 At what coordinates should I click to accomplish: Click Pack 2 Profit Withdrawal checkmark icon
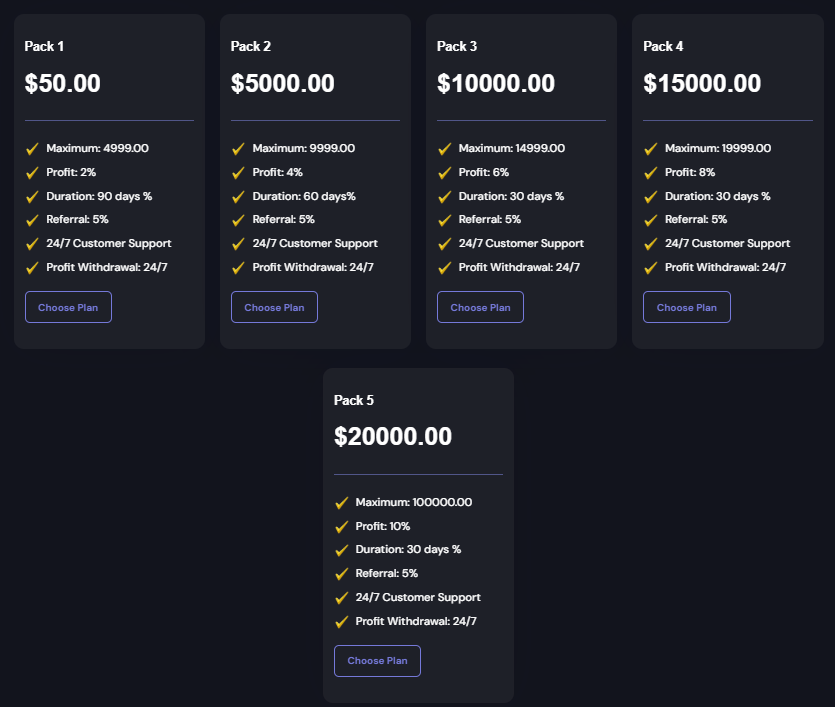click(x=238, y=268)
